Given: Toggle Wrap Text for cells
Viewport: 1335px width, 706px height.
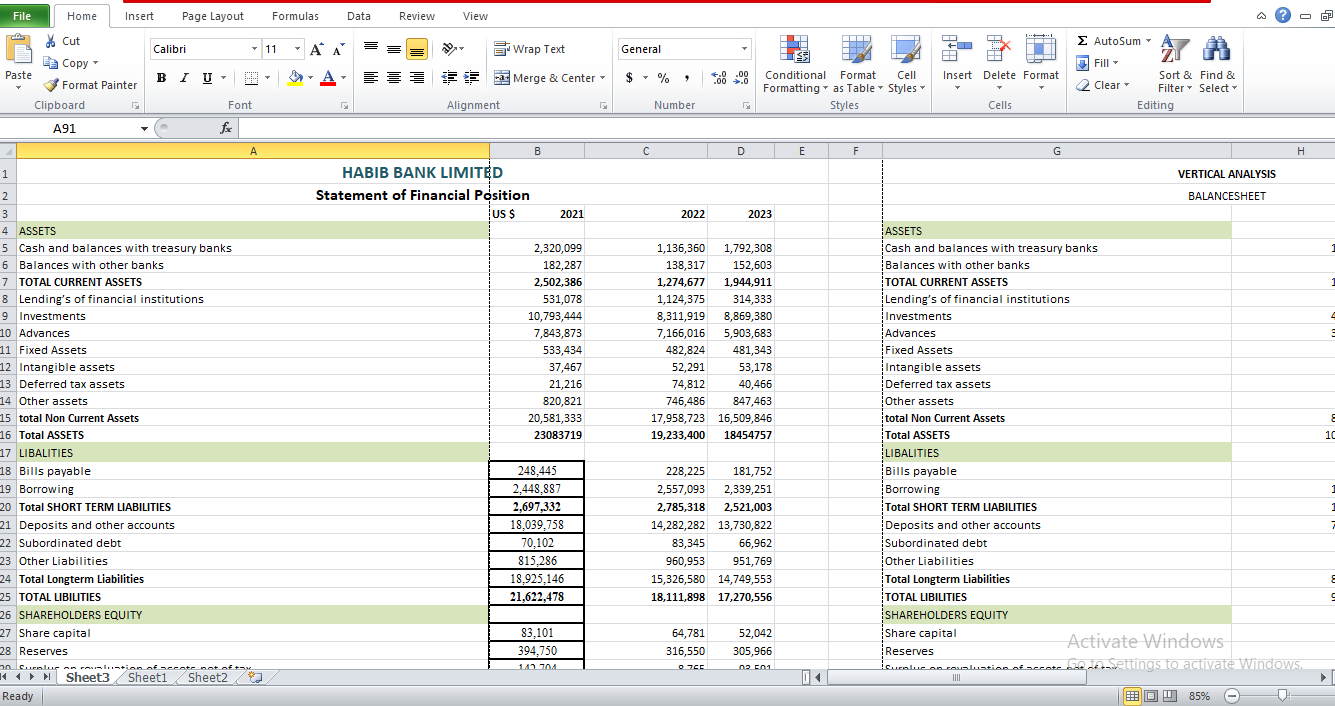Looking at the screenshot, I should (529, 49).
